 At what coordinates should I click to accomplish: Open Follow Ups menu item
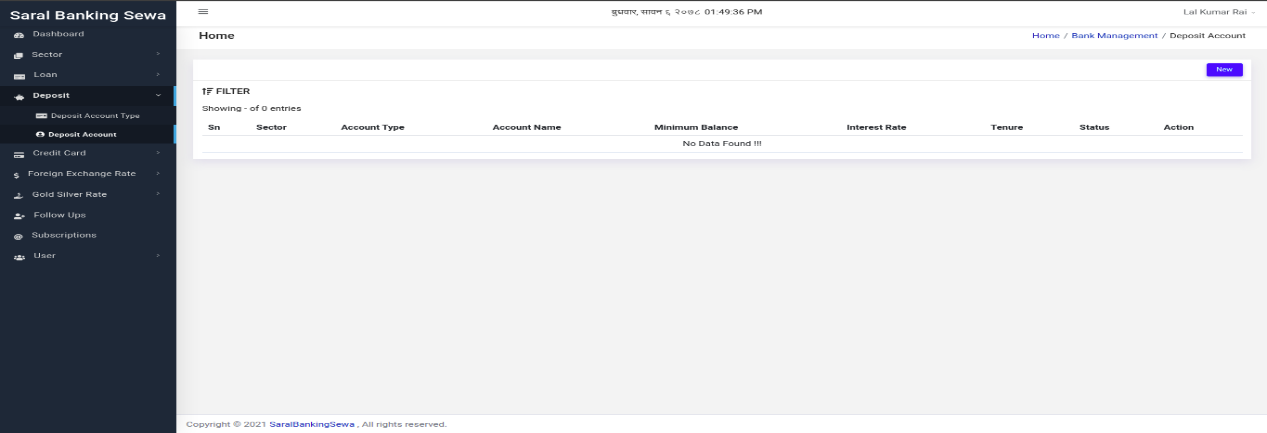coord(88,215)
